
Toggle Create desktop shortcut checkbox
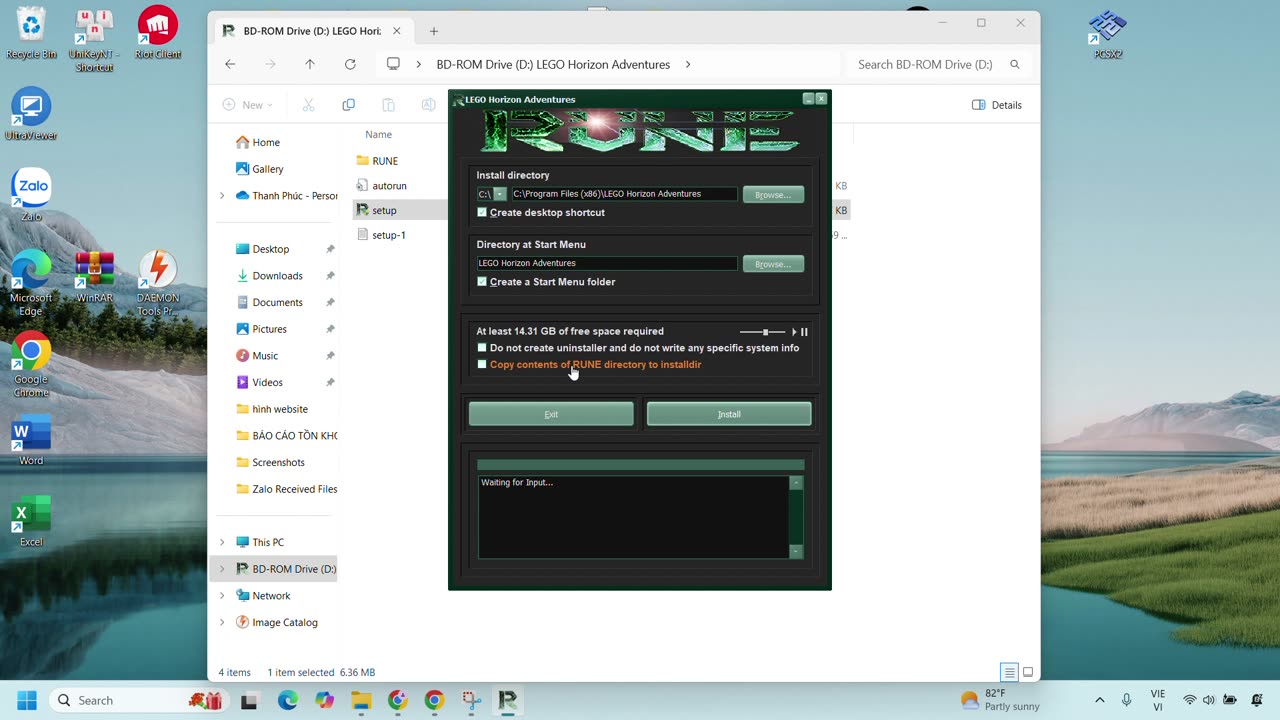(x=482, y=212)
